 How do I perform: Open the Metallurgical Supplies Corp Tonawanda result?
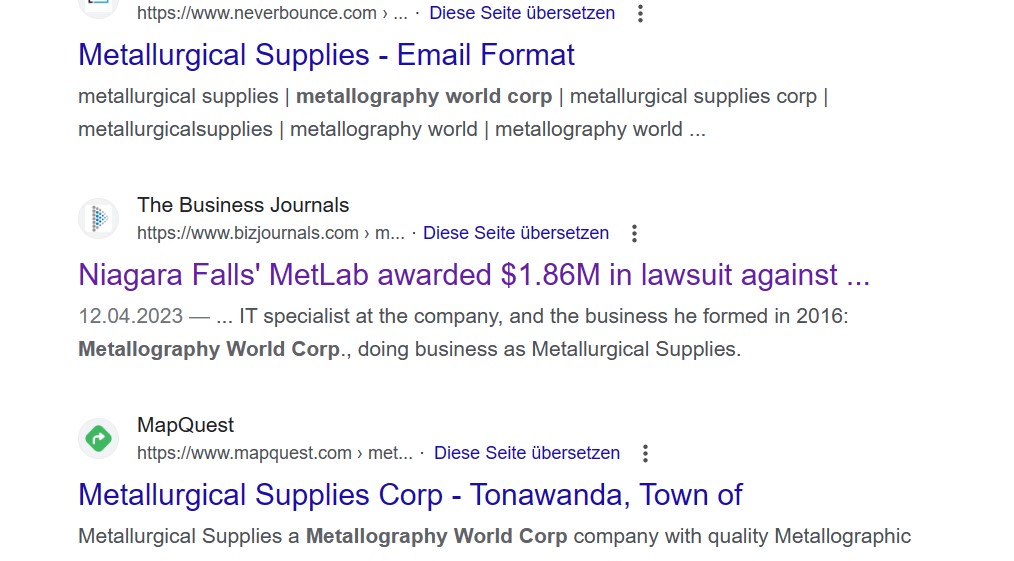point(411,495)
